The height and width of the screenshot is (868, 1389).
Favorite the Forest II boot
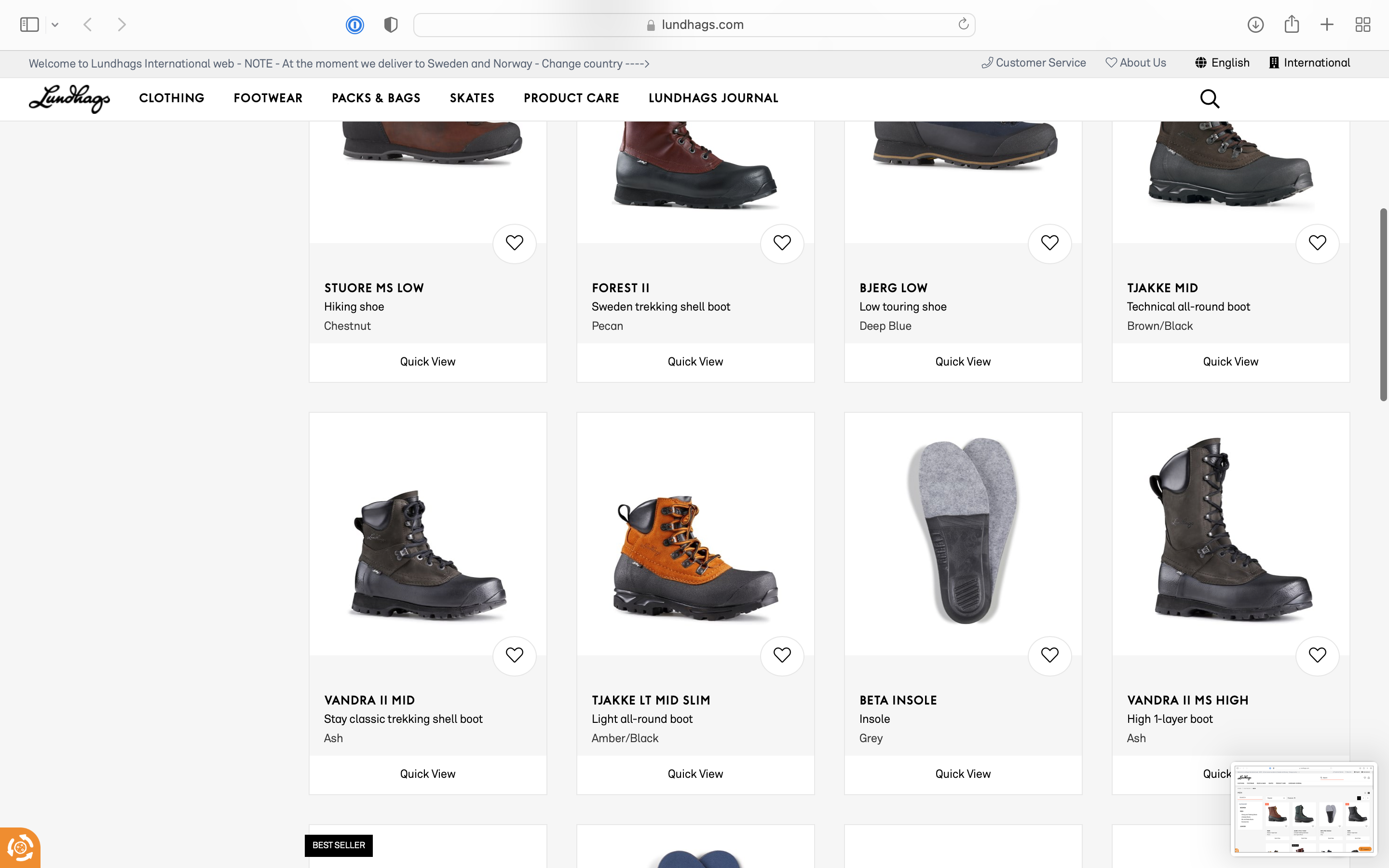tap(782, 244)
